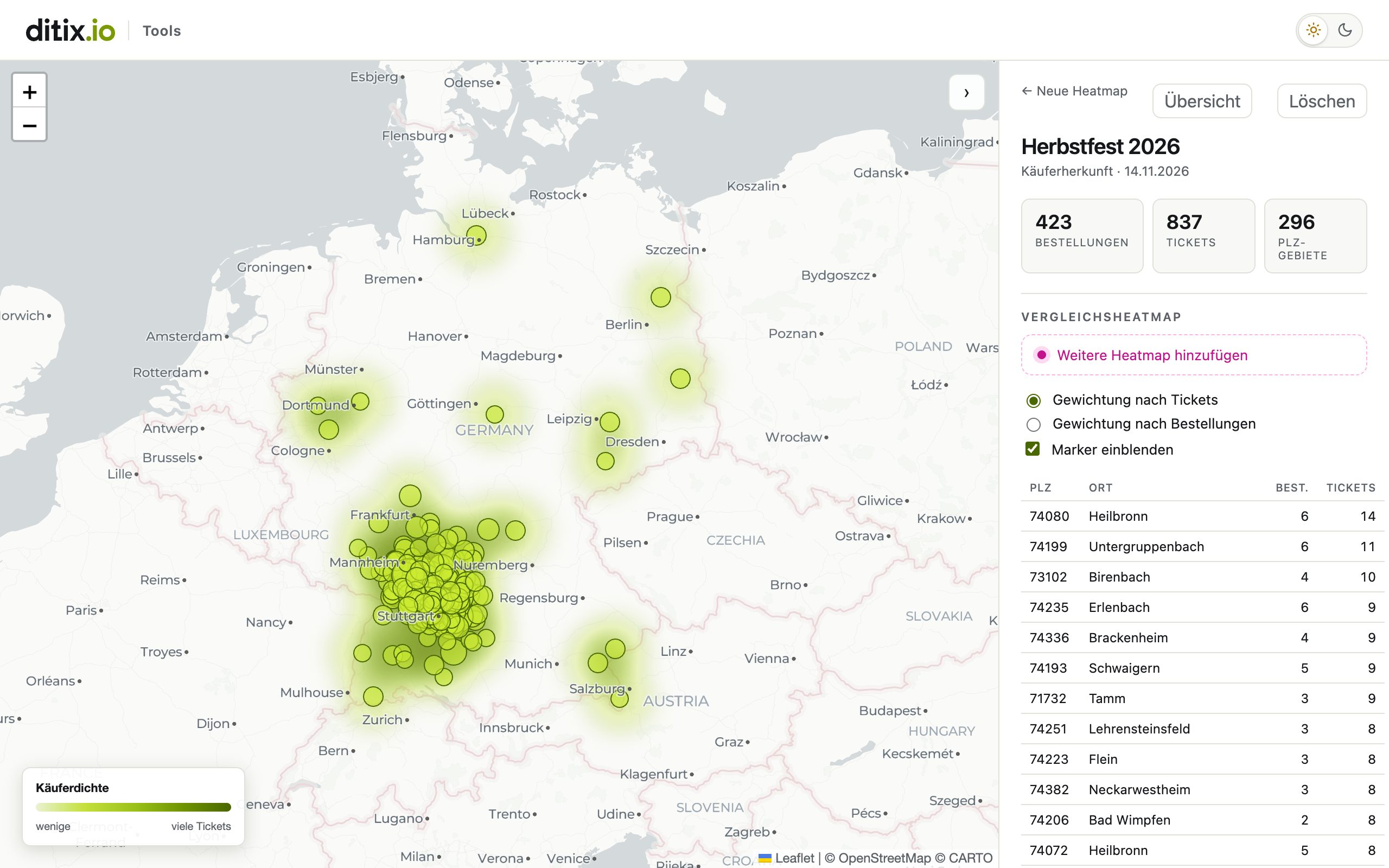Select Gewichtung nach Tickets radio
This screenshot has height=868, width=1389.
click(x=1033, y=400)
